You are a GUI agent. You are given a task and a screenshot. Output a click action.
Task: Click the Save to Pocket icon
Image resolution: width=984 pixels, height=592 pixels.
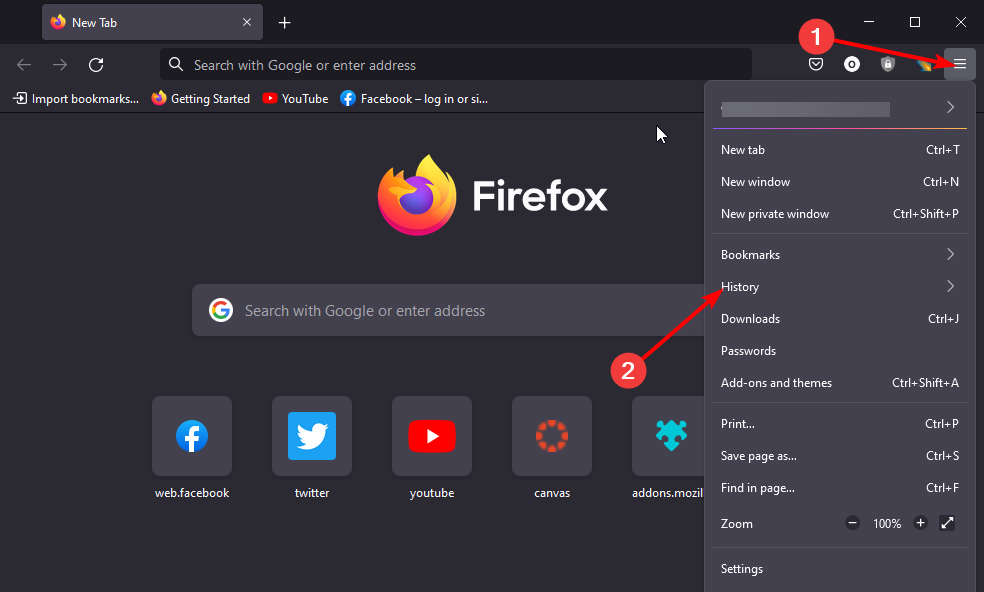coord(816,64)
